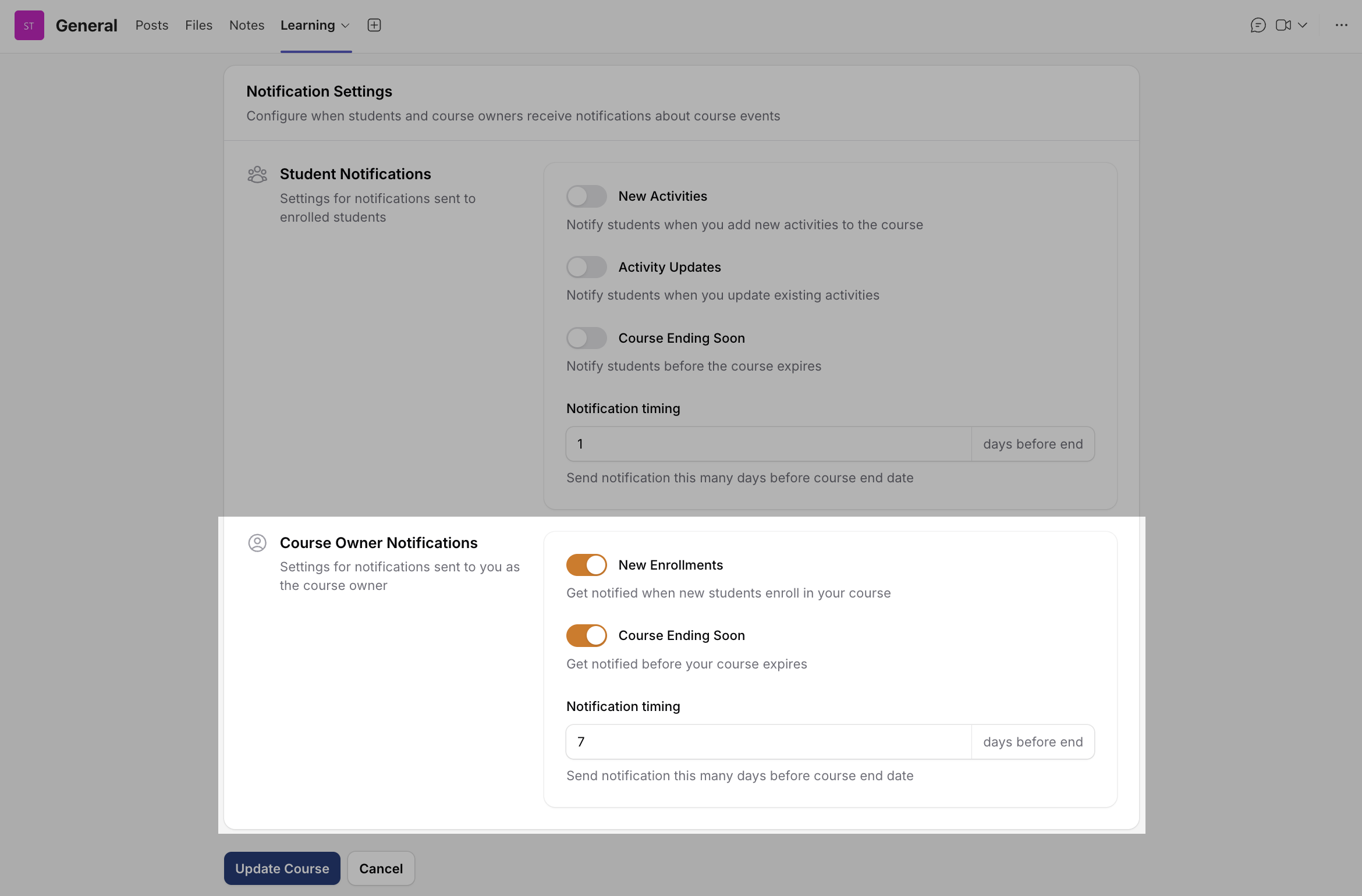Start a meeting with camera icon
The width and height of the screenshot is (1362, 896).
tap(1283, 25)
